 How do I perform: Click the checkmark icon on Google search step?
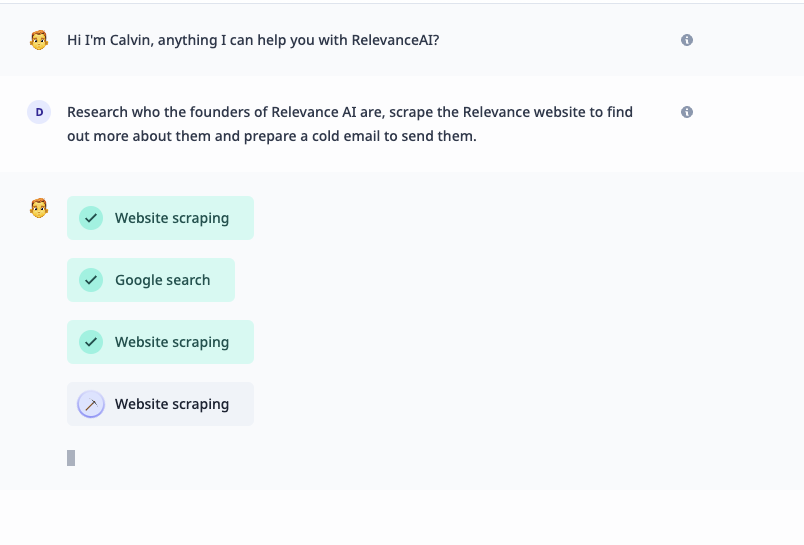click(91, 280)
